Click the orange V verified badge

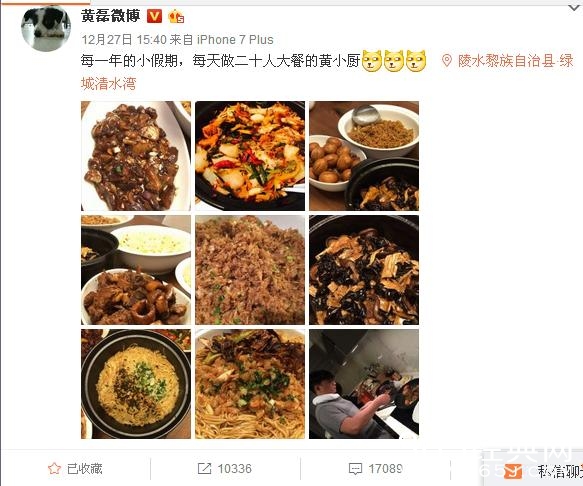click(x=154, y=16)
